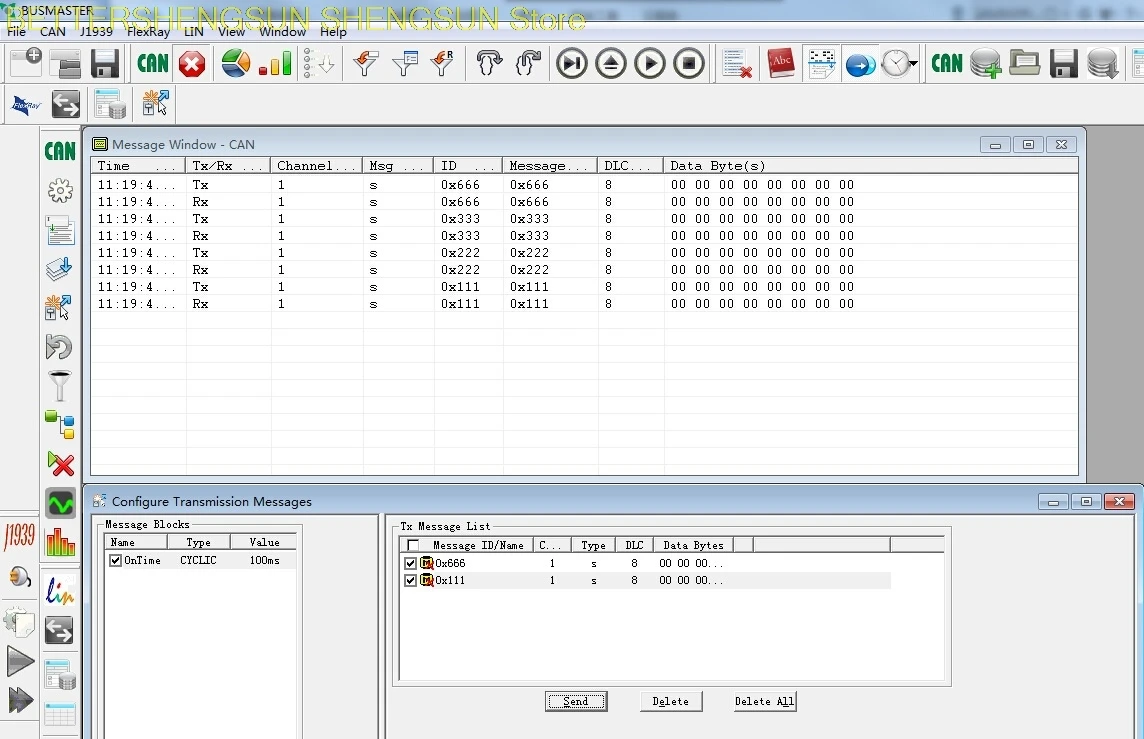
Task: Click the first floppy-disk save icon in toolbar
Action: point(105,63)
